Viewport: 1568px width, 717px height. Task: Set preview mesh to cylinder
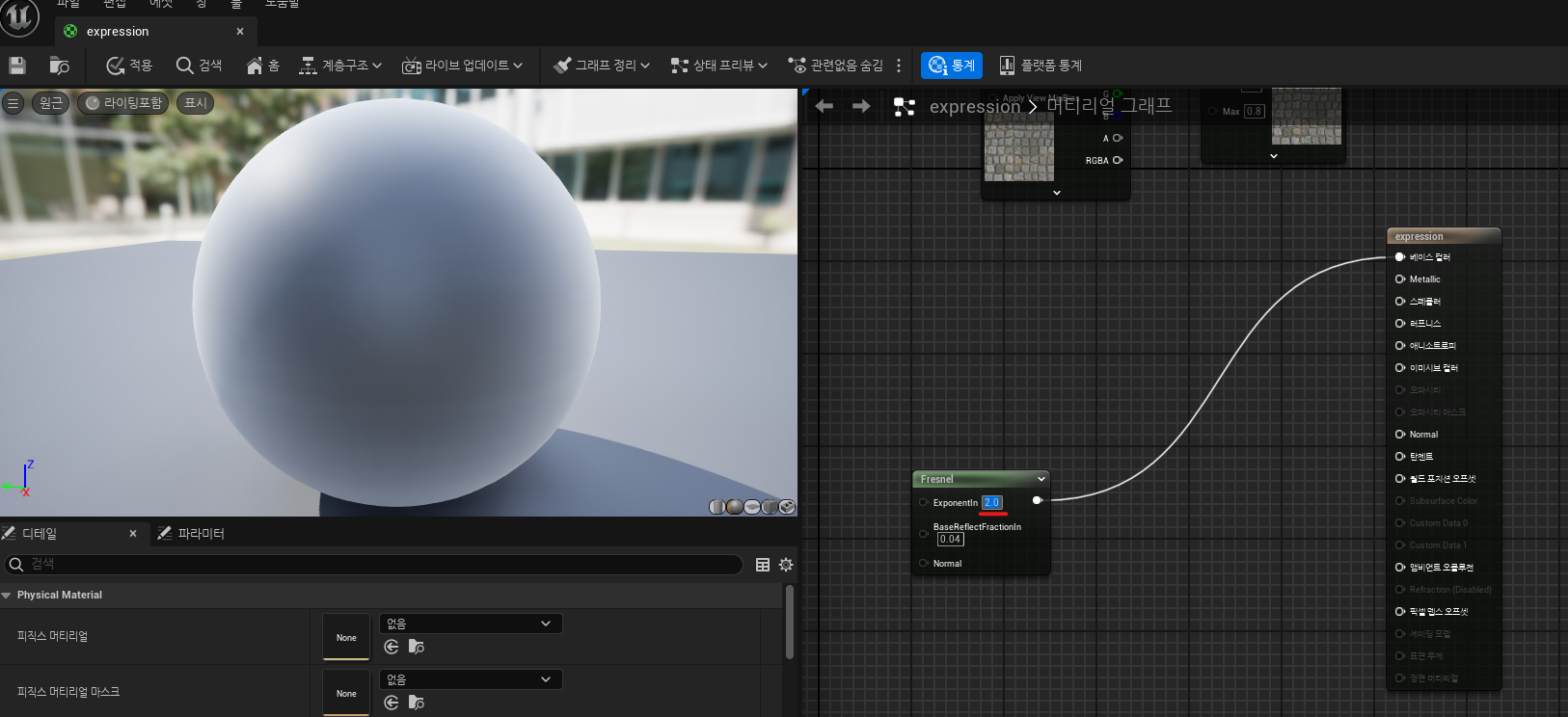[x=717, y=507]
